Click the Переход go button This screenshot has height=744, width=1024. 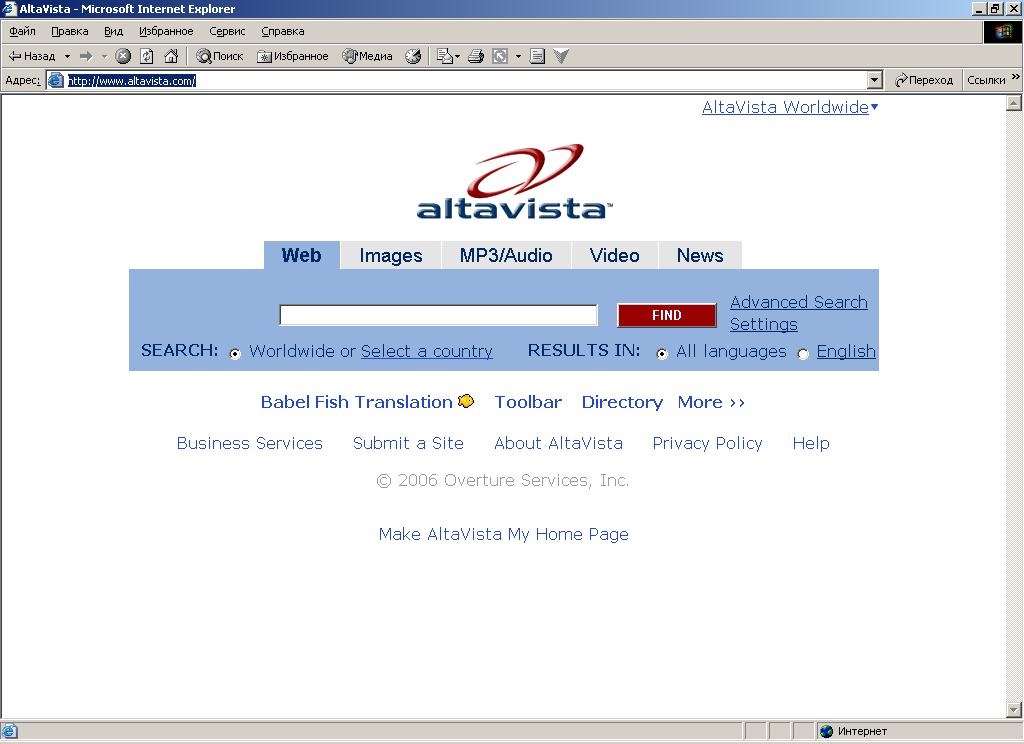pos(924,80)
